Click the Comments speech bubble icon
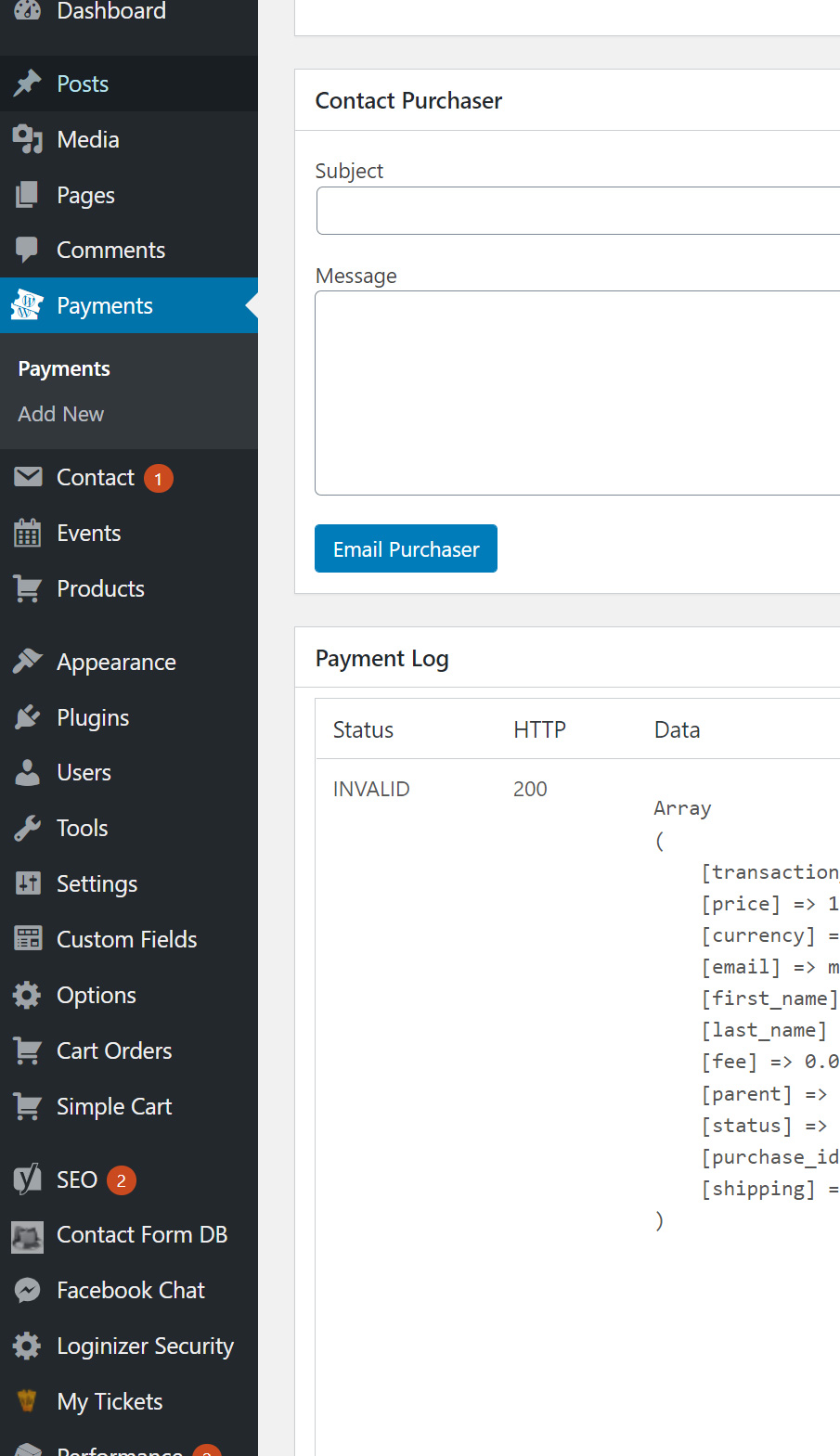Screen dimensions: 840x1456 27,250
